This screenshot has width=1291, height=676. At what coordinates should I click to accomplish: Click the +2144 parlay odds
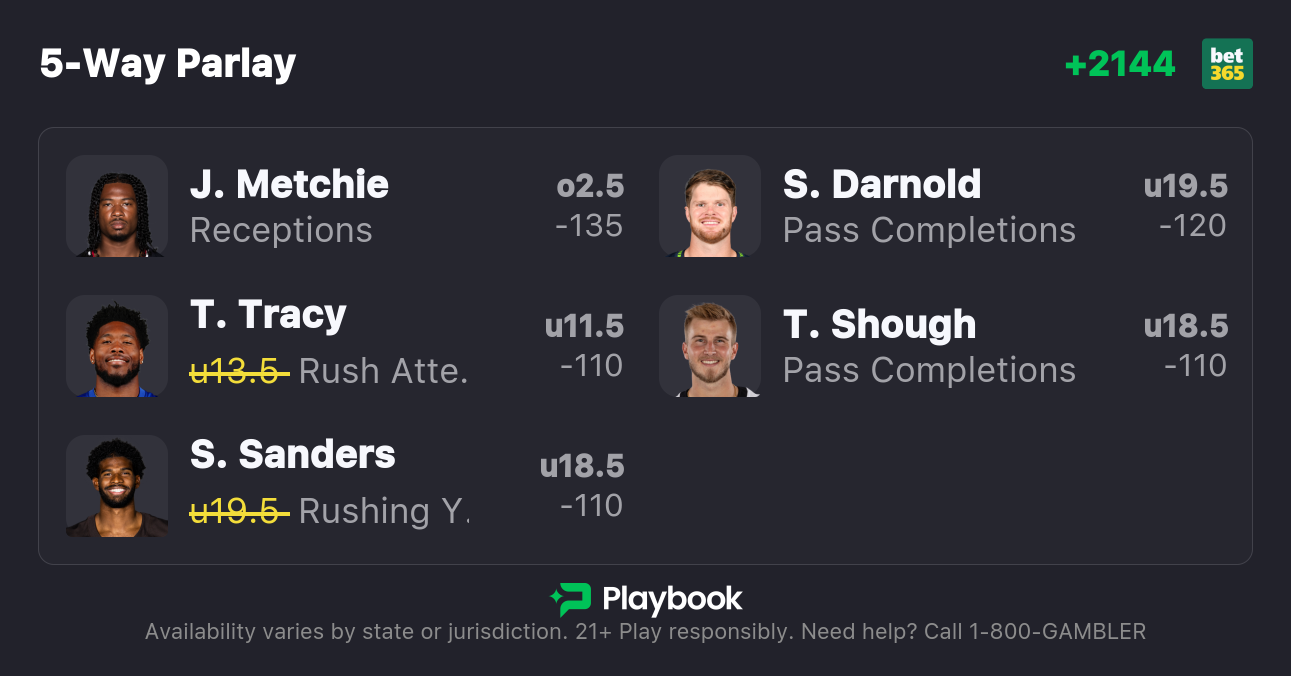[x=1120, y=64]
